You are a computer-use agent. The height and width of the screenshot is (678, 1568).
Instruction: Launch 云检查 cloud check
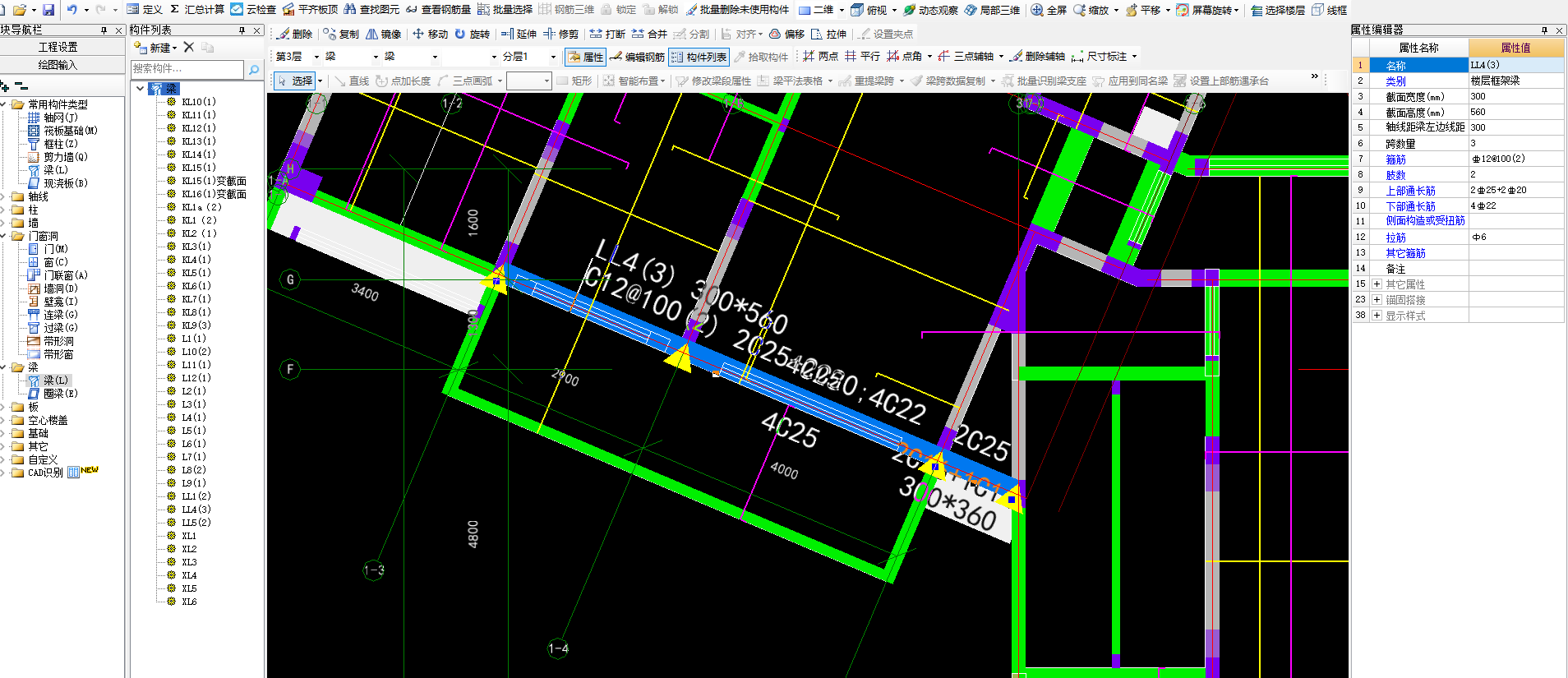point(253,10)
